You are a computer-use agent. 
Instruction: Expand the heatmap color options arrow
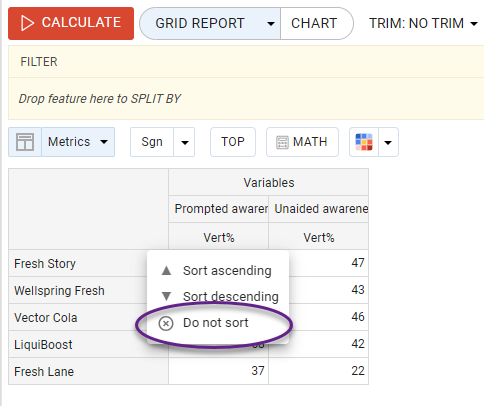tap(388, 143)
